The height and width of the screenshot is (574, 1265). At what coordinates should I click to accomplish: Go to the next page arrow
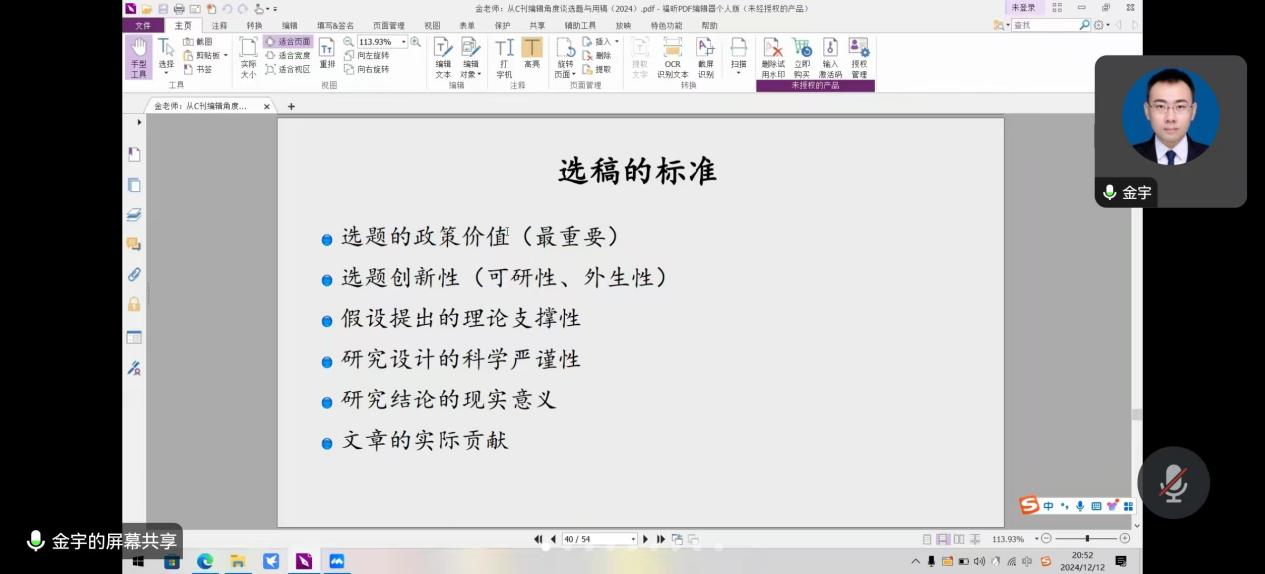click(x=646, y=539)
